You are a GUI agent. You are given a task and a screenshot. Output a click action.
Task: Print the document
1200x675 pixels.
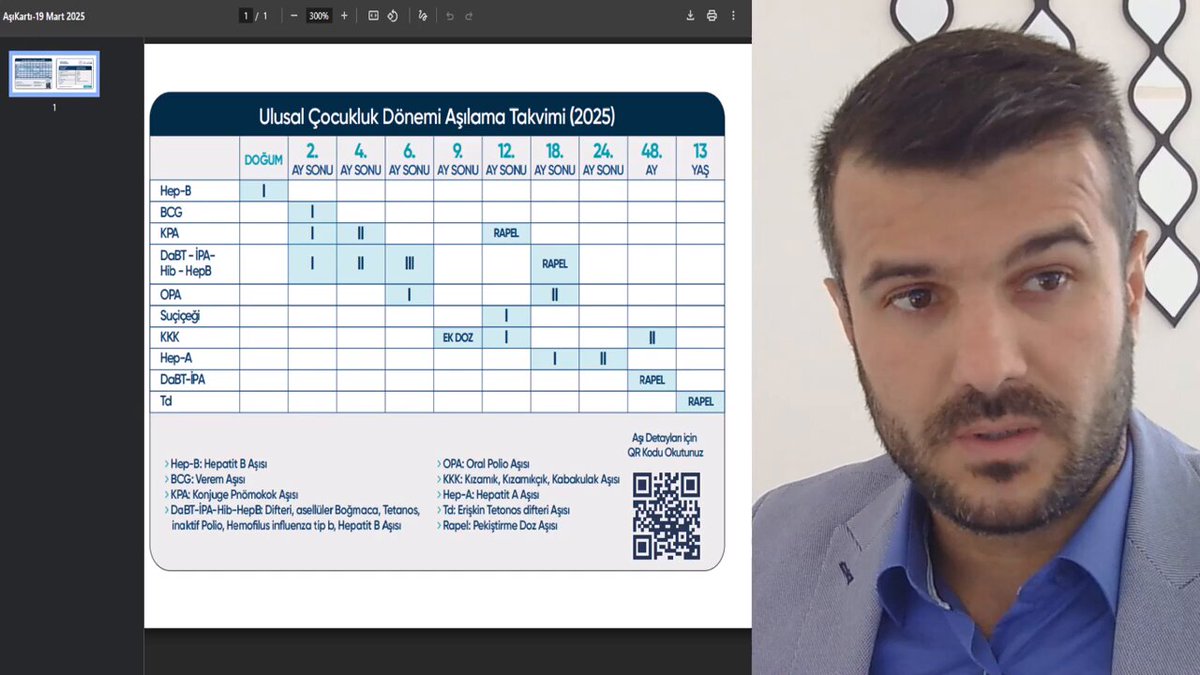pyautogui.click(x=712, y=16)
